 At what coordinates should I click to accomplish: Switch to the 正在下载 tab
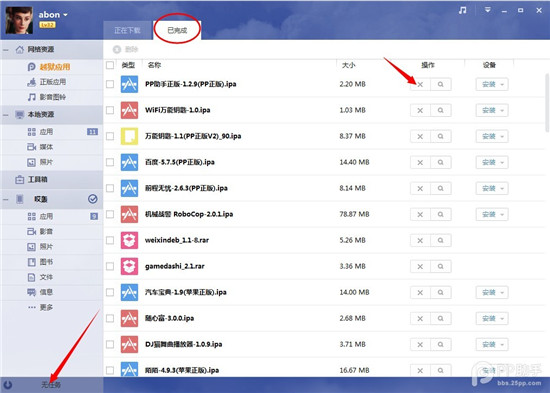127,31
